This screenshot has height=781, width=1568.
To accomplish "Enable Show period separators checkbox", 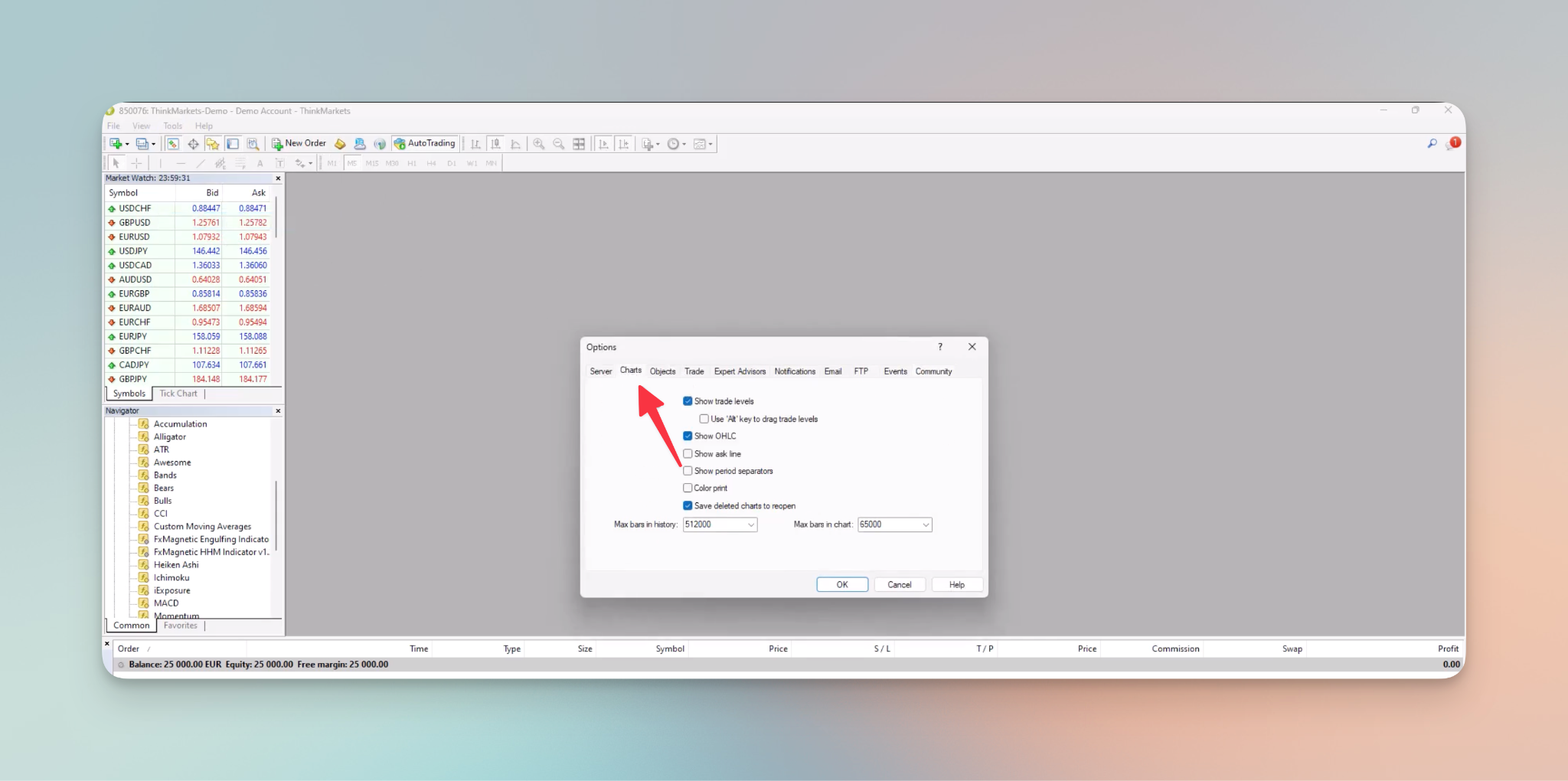I will 688,471.
